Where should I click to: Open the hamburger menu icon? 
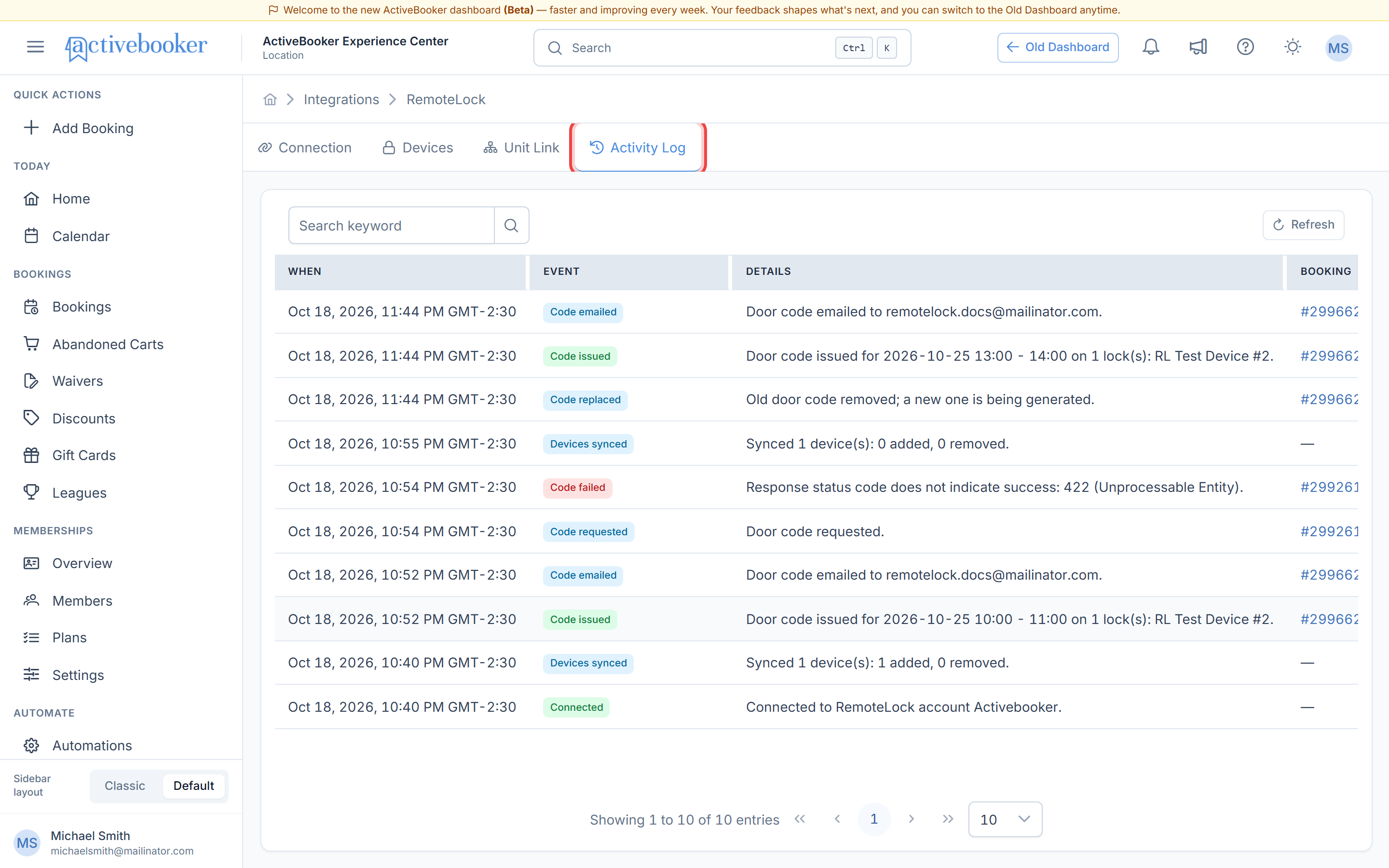pyautogui.click(x=35, y=47)
